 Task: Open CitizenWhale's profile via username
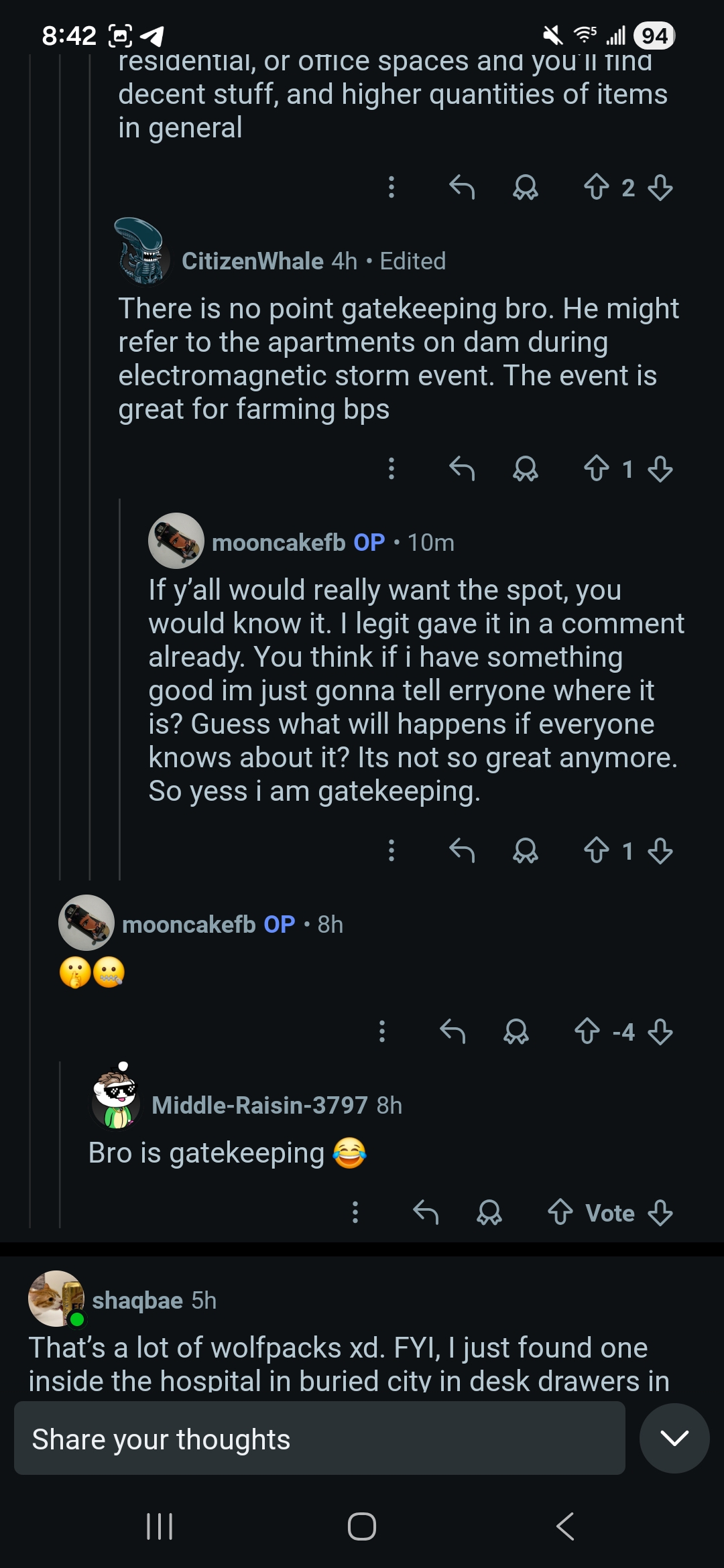(x=252, y=261)
